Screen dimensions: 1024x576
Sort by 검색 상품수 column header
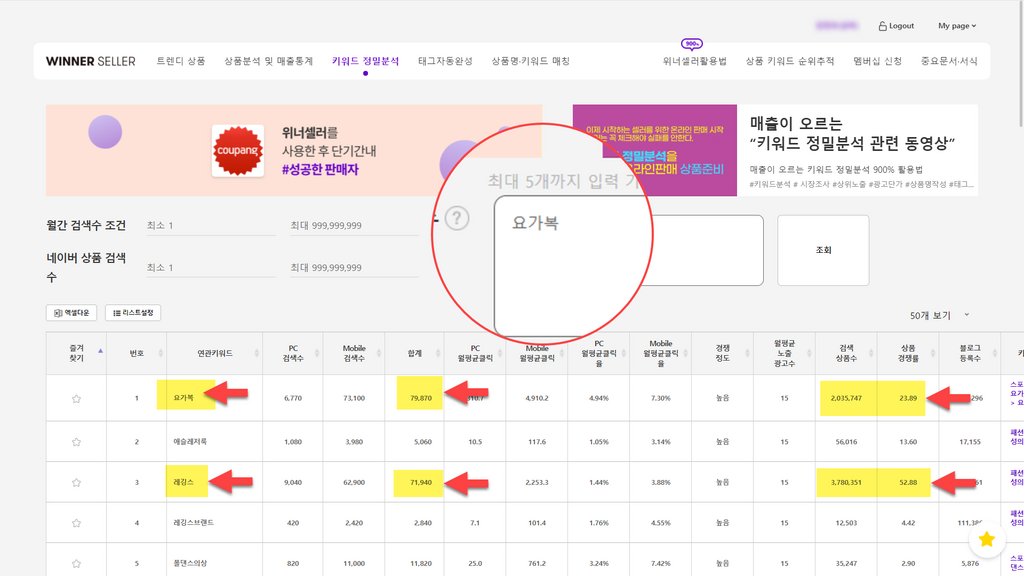tap(846, 353)
